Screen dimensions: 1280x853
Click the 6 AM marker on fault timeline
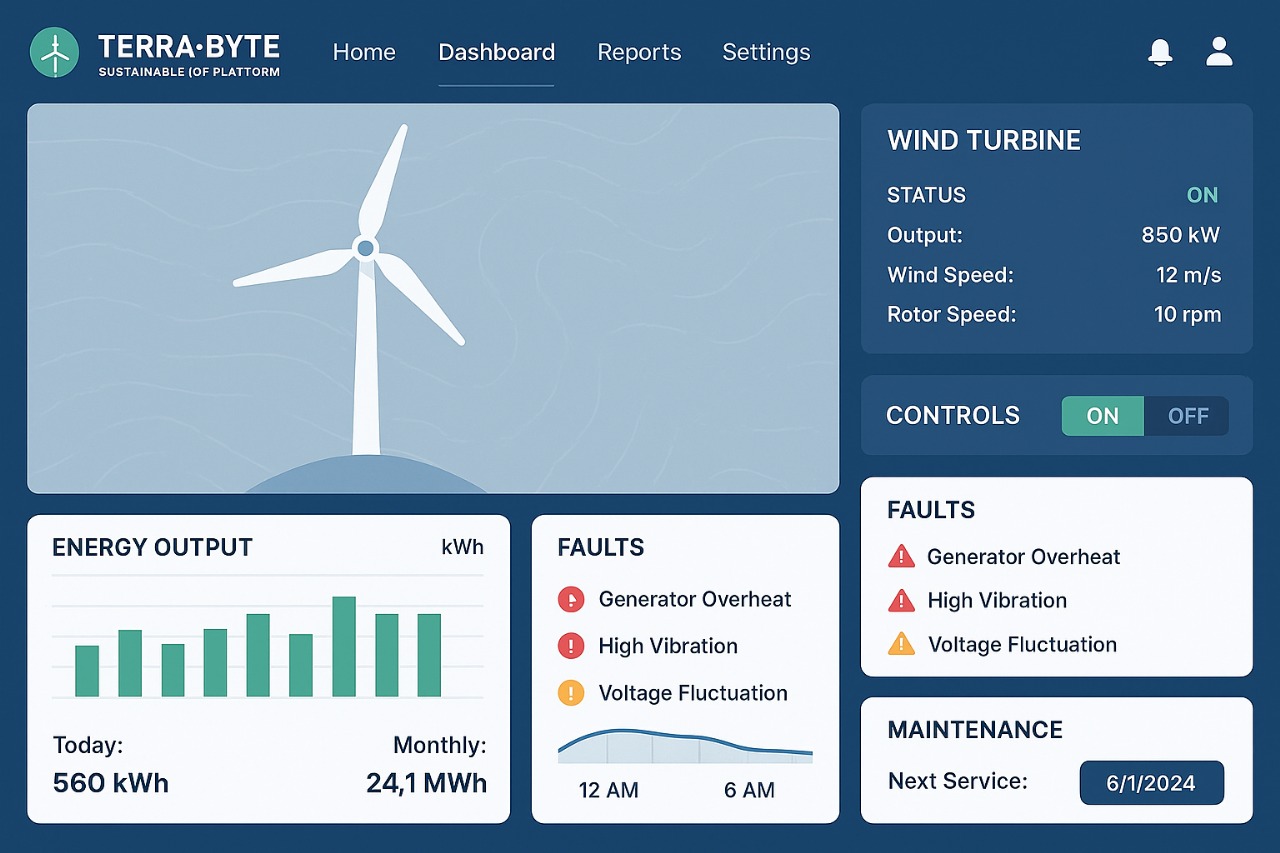tap(749, 790)
